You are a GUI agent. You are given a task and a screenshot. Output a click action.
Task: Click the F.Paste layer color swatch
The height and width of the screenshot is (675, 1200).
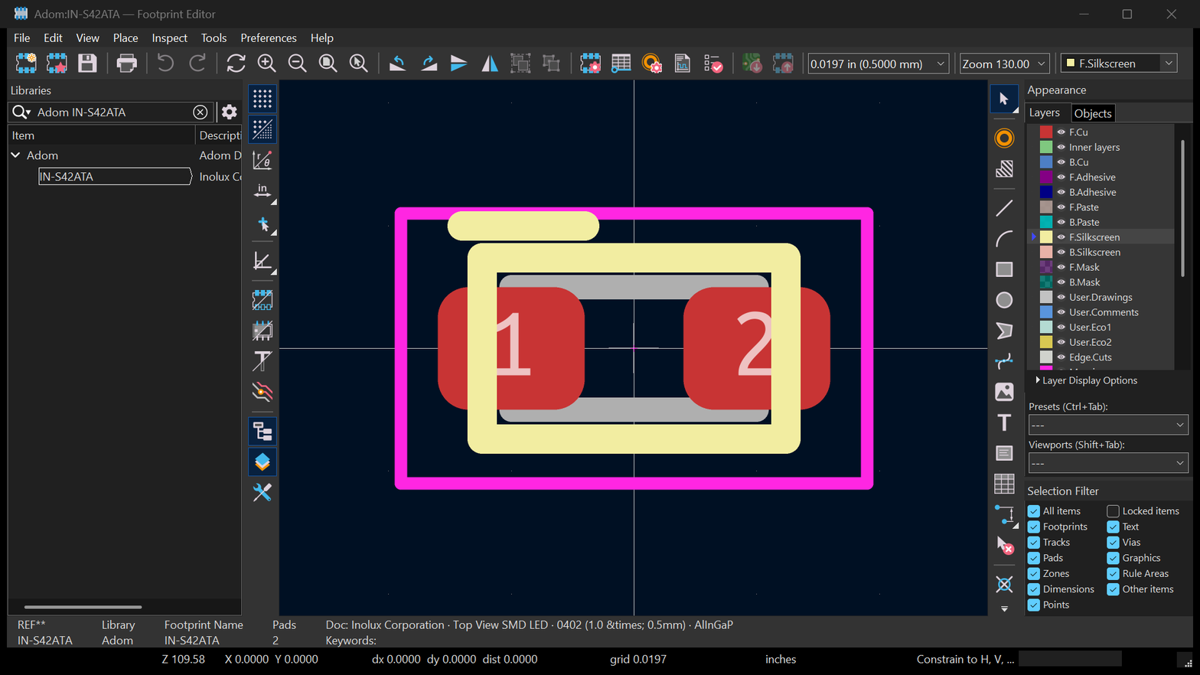(x=1046, y=207)
